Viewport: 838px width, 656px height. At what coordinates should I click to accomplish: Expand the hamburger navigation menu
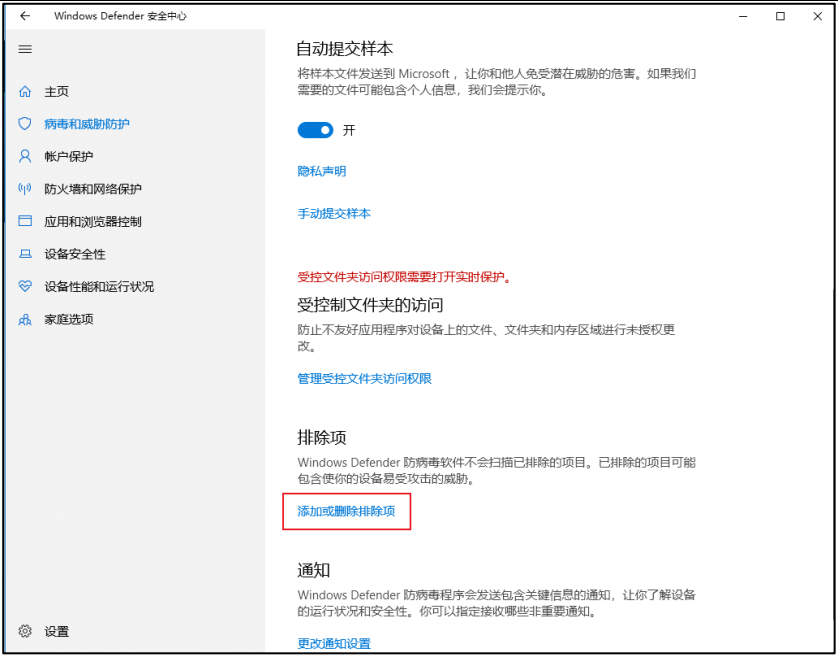(25, 49)
